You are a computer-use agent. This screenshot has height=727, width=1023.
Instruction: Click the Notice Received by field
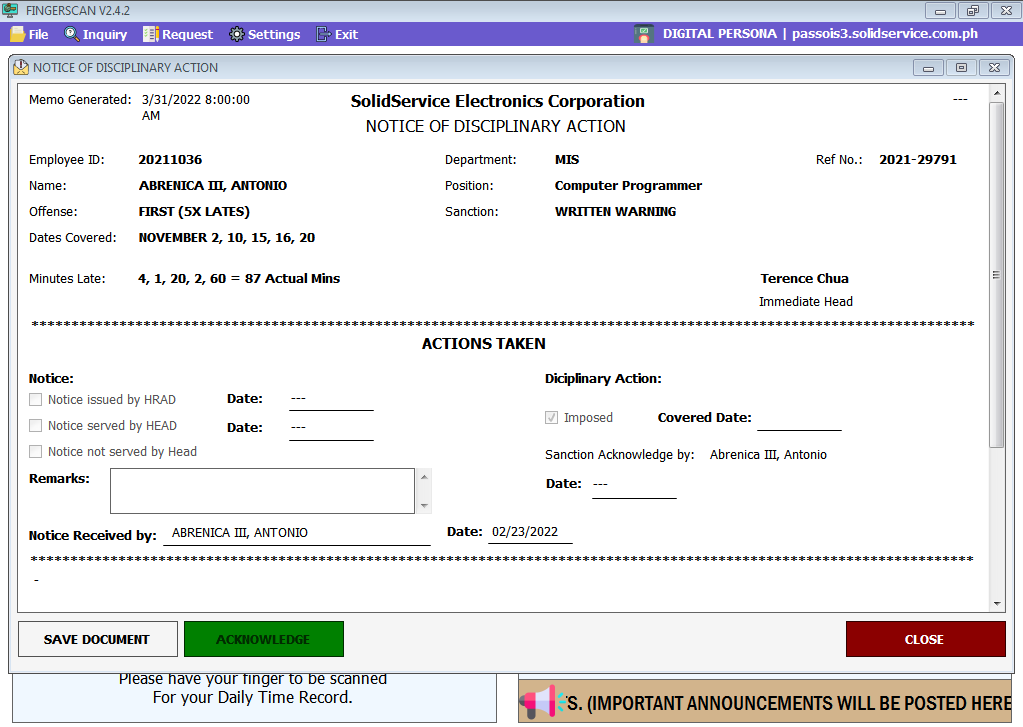(x=297, y=533)
